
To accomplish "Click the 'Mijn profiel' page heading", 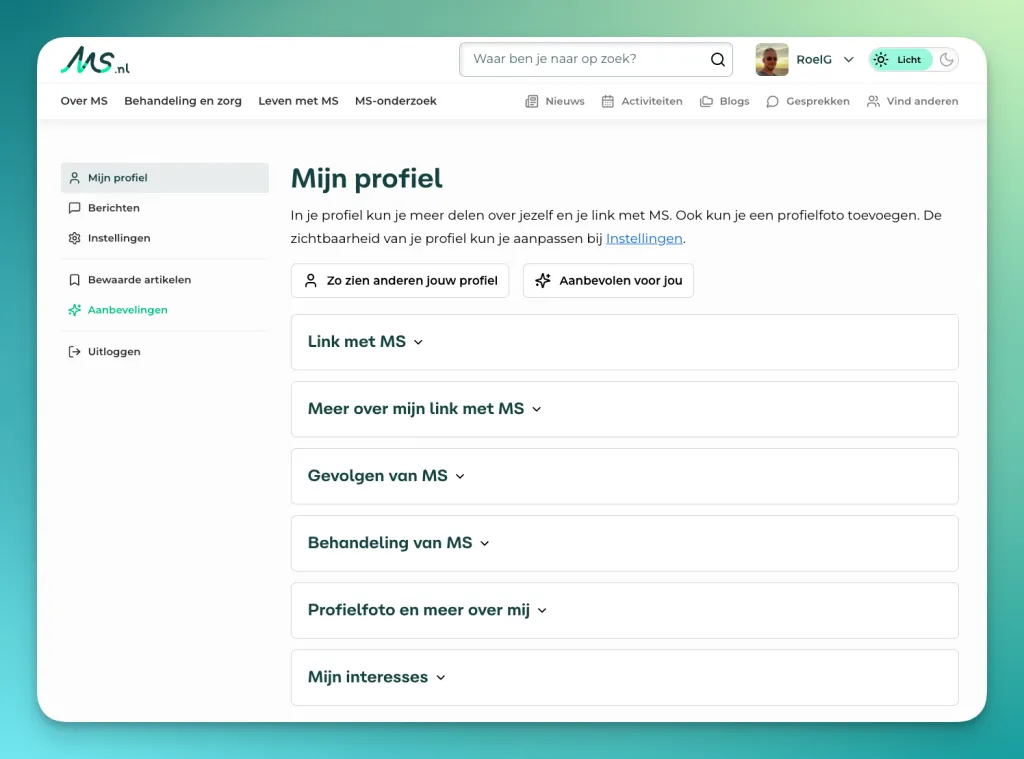I will (x=366, y=178).
